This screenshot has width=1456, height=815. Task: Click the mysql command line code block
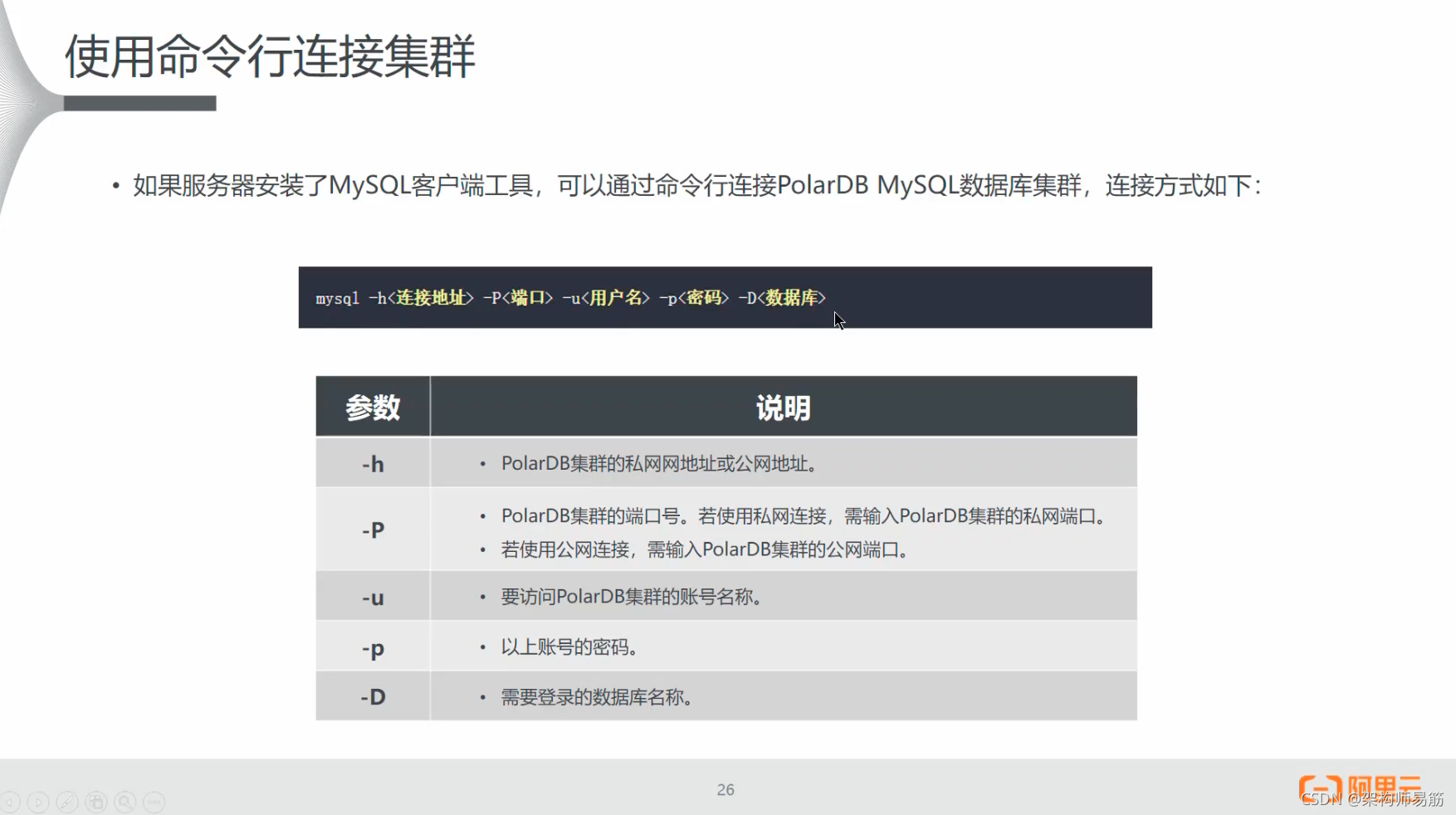tap(725, 297)
